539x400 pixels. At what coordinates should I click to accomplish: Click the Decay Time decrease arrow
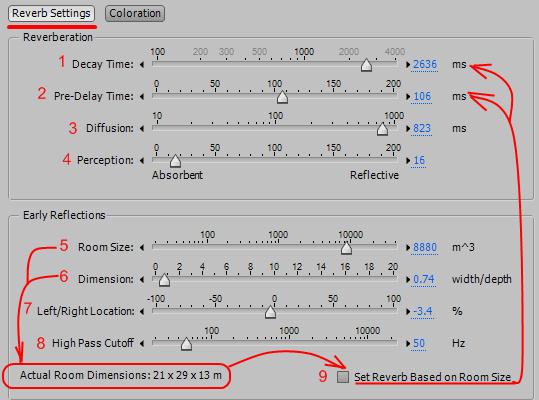coord(142,64)
